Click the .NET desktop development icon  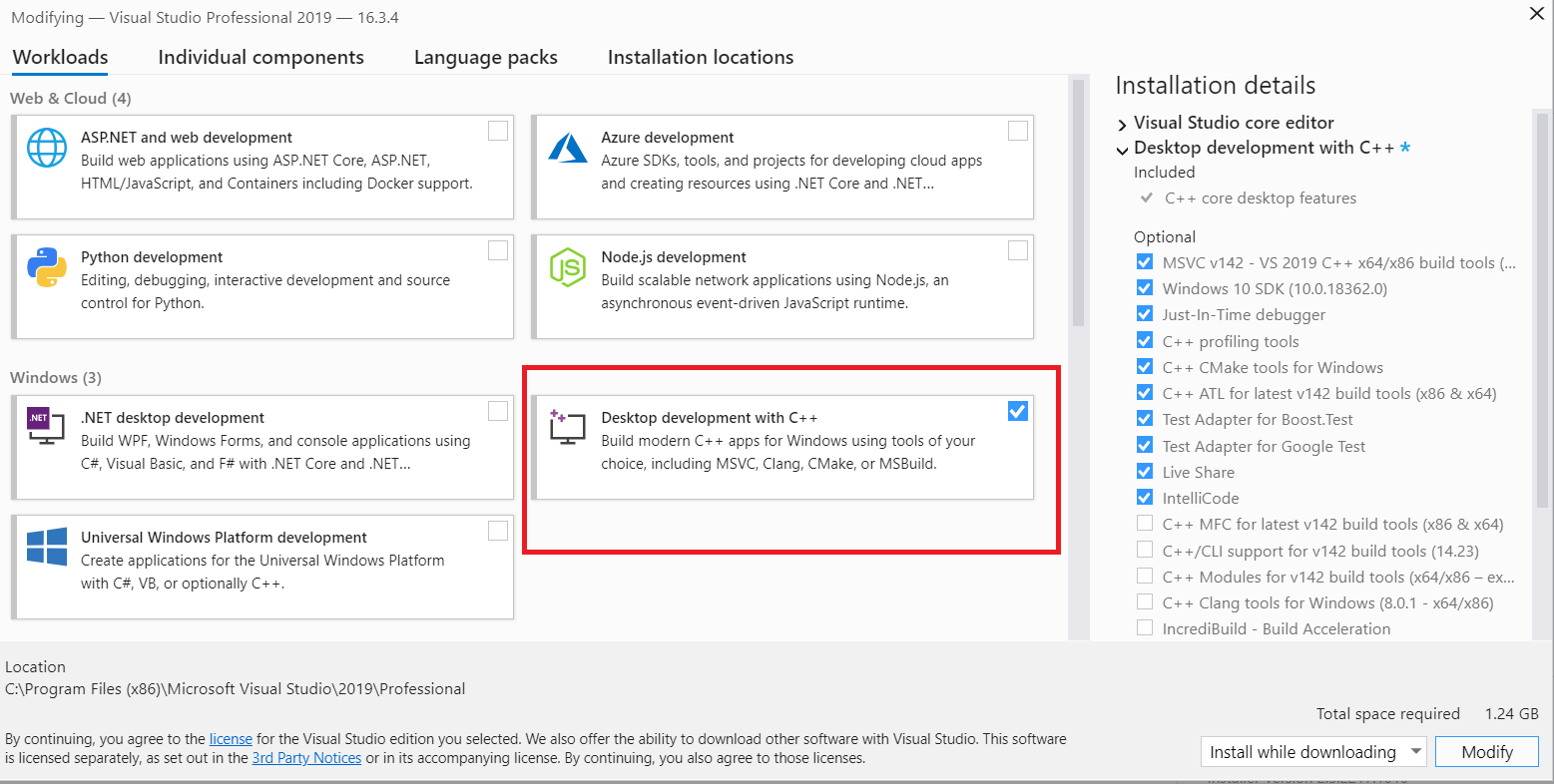click(45, 427)
